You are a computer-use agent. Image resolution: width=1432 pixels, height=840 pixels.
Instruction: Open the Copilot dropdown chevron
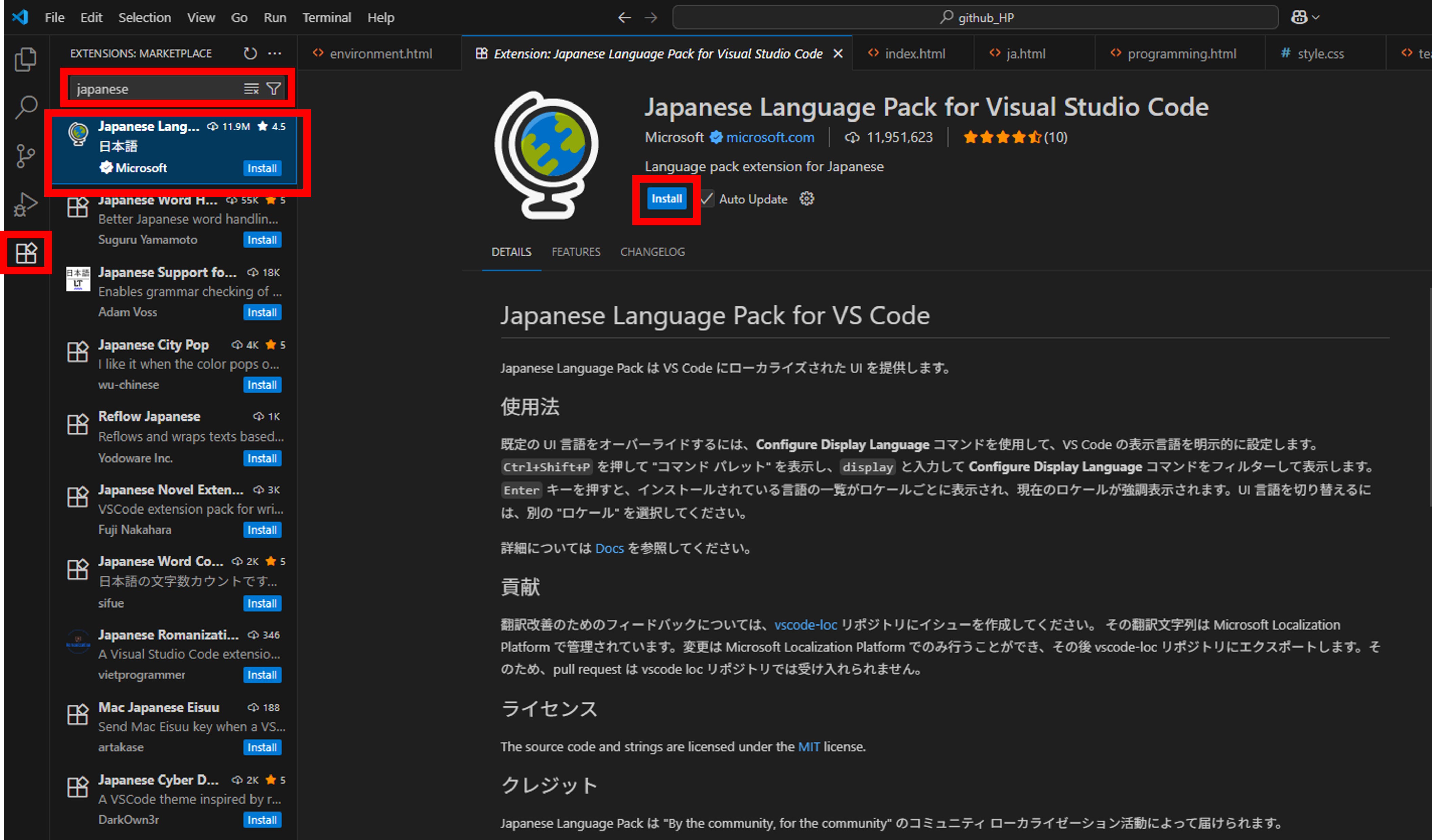click(x=1314, y=17)
